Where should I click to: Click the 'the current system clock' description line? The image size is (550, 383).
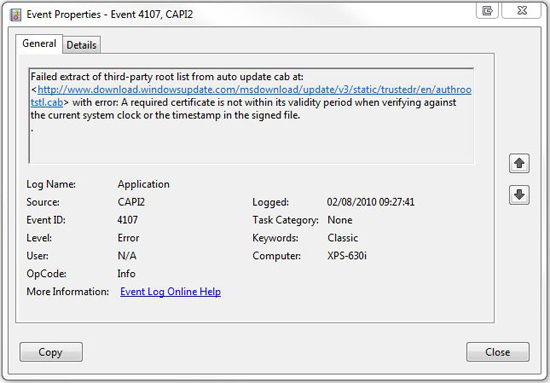pyautogui.click(x=166, y=115)
